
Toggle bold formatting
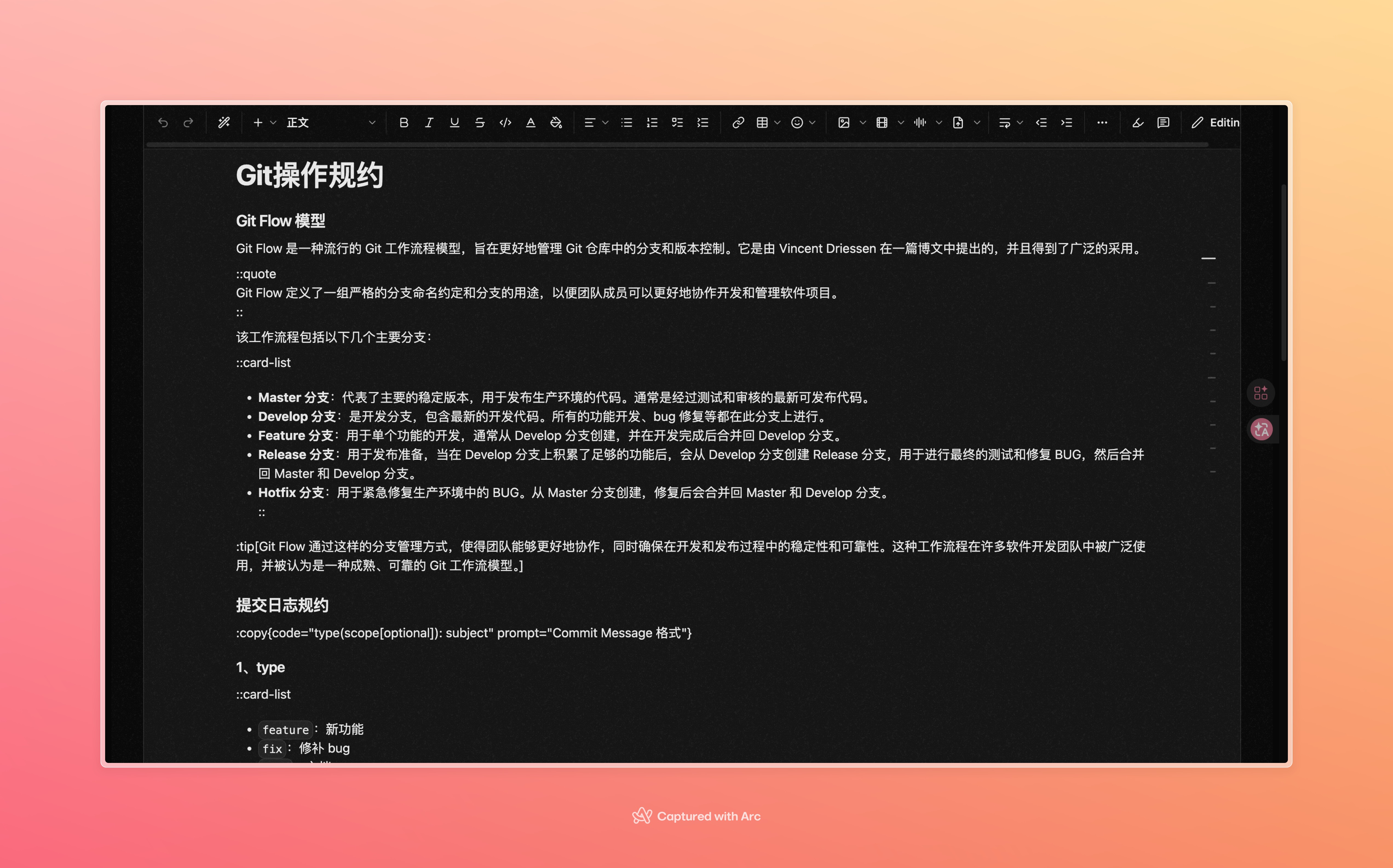pyautogui.click(x=404, y=122)
